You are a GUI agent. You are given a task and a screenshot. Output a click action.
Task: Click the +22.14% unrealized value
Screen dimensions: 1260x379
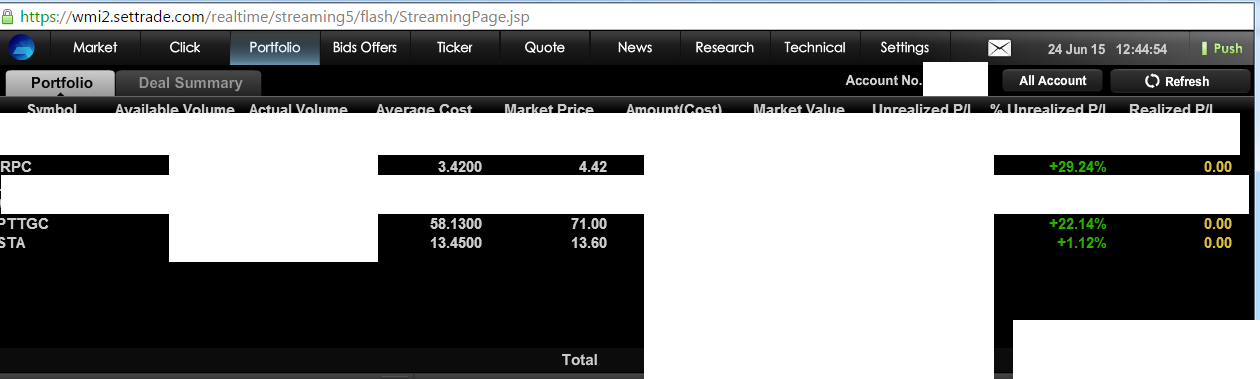tap(1077, 224)
